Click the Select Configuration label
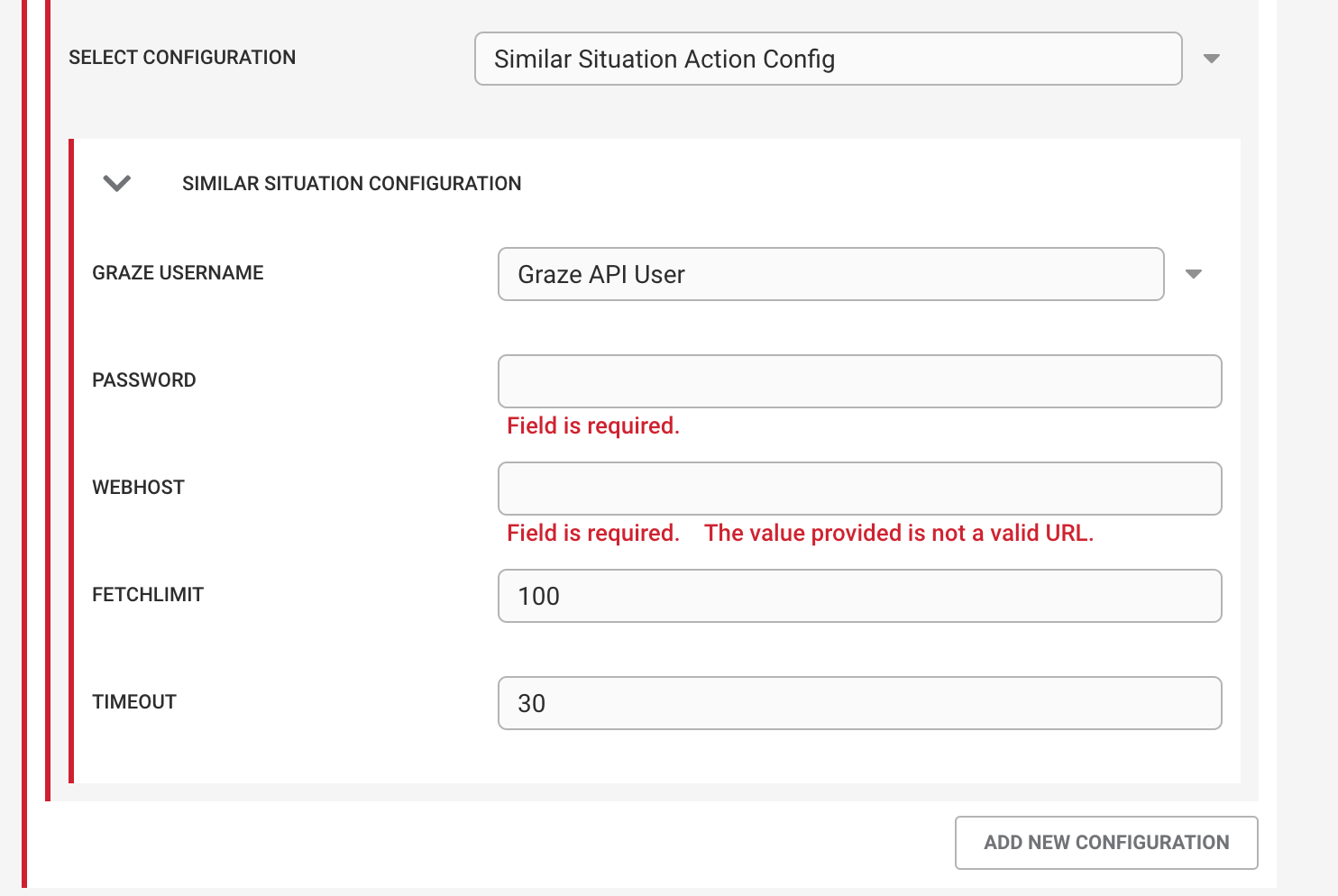 point(182,58)
